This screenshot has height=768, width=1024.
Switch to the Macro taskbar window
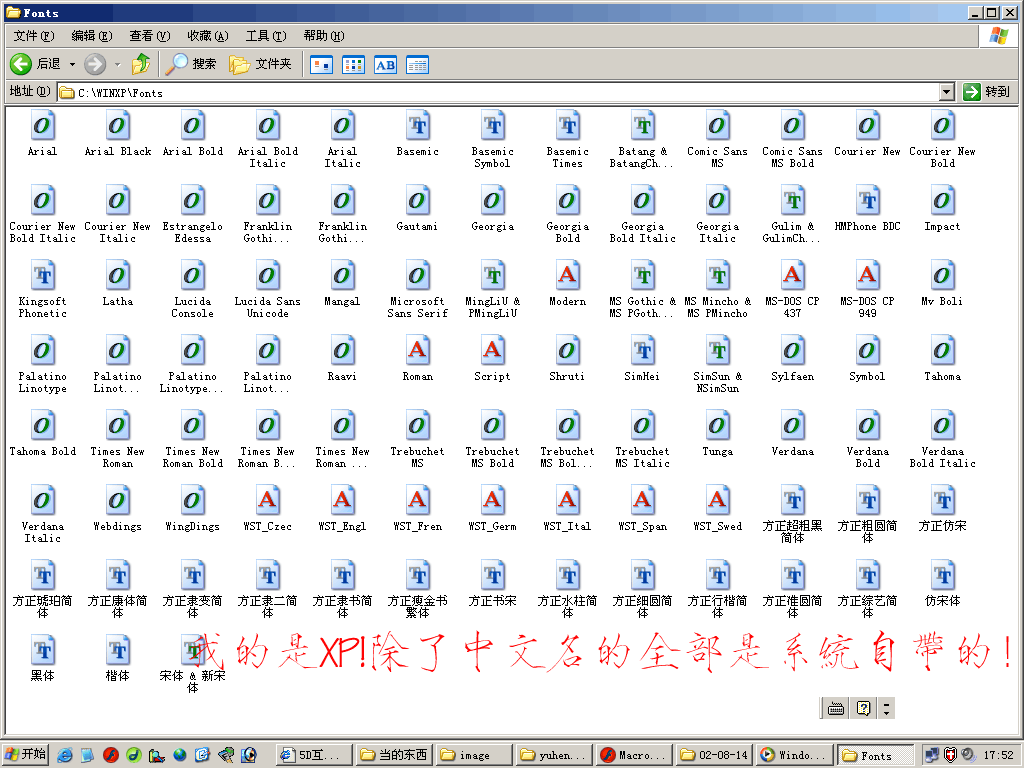click(634, 755)
